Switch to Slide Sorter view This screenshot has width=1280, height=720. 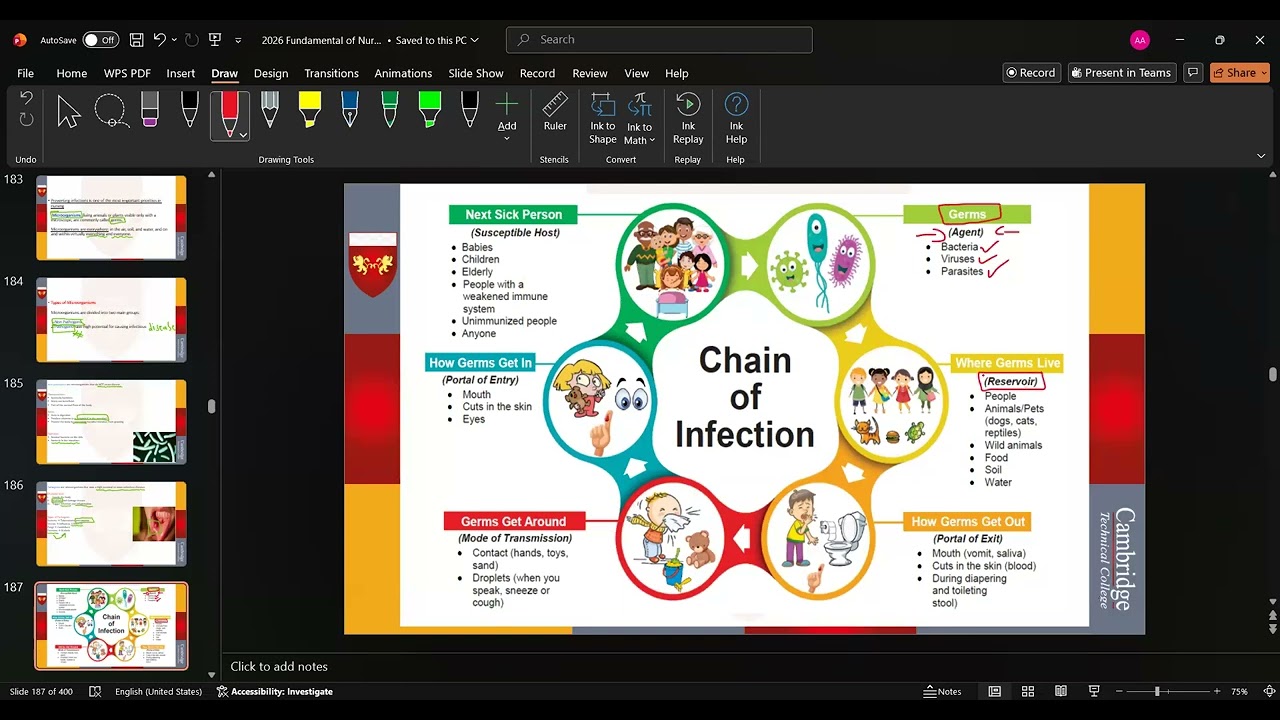(1028, 691)
